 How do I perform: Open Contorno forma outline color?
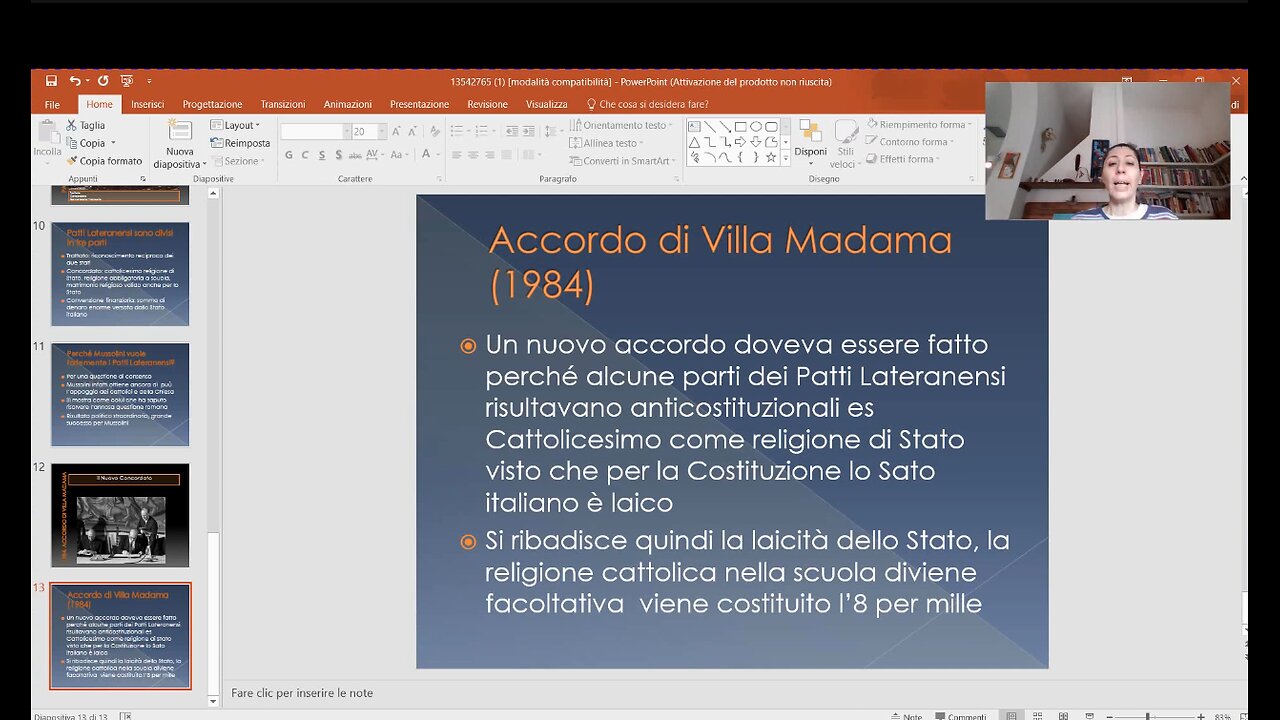pos(910,142)
